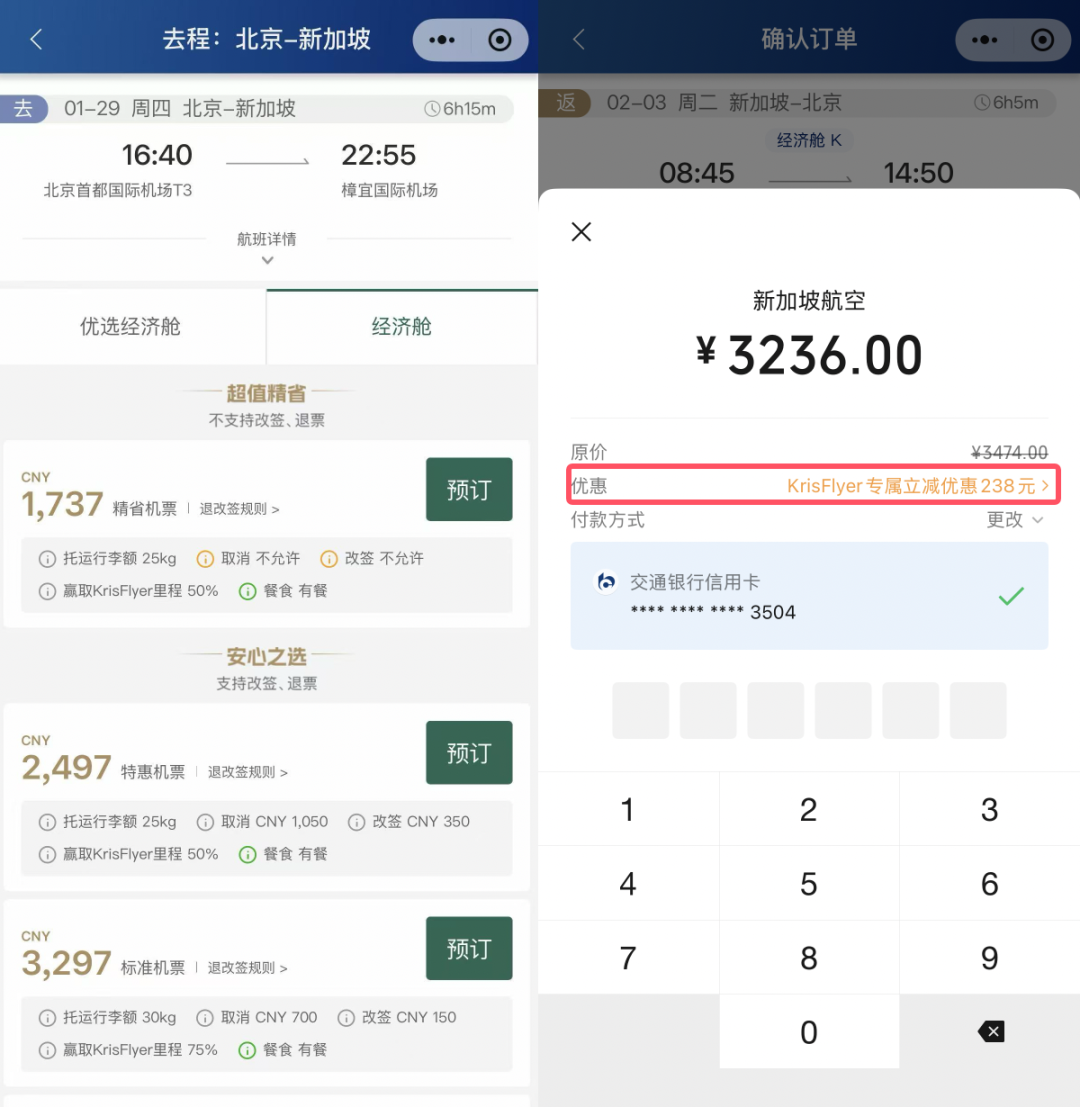
Task: Tap the backspace key on the numeric keypad
Action: tap(989, 1031)
